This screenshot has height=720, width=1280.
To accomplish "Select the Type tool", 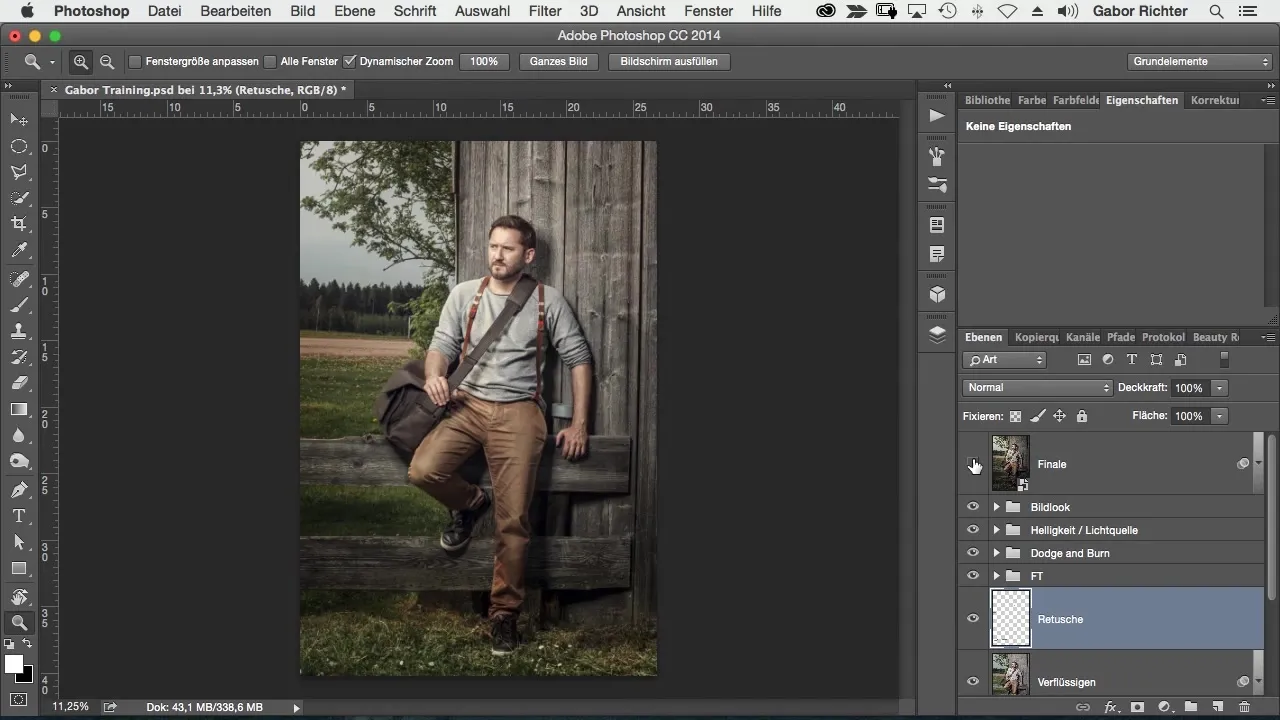I will click(x=19, y=516).
